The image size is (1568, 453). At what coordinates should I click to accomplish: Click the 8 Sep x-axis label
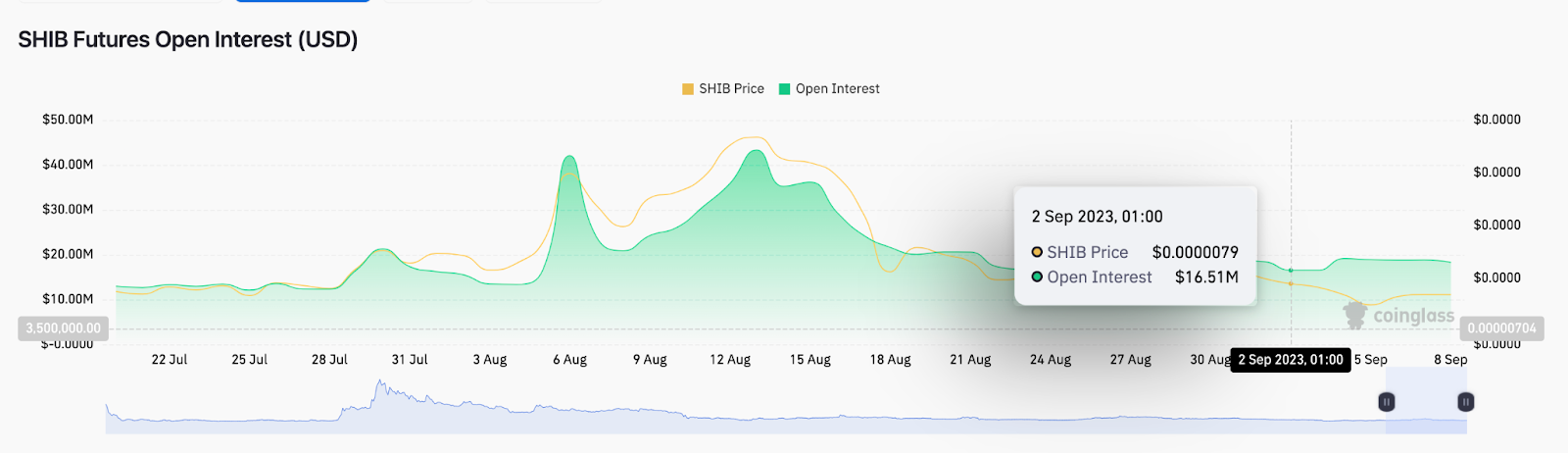[1450, 360]
